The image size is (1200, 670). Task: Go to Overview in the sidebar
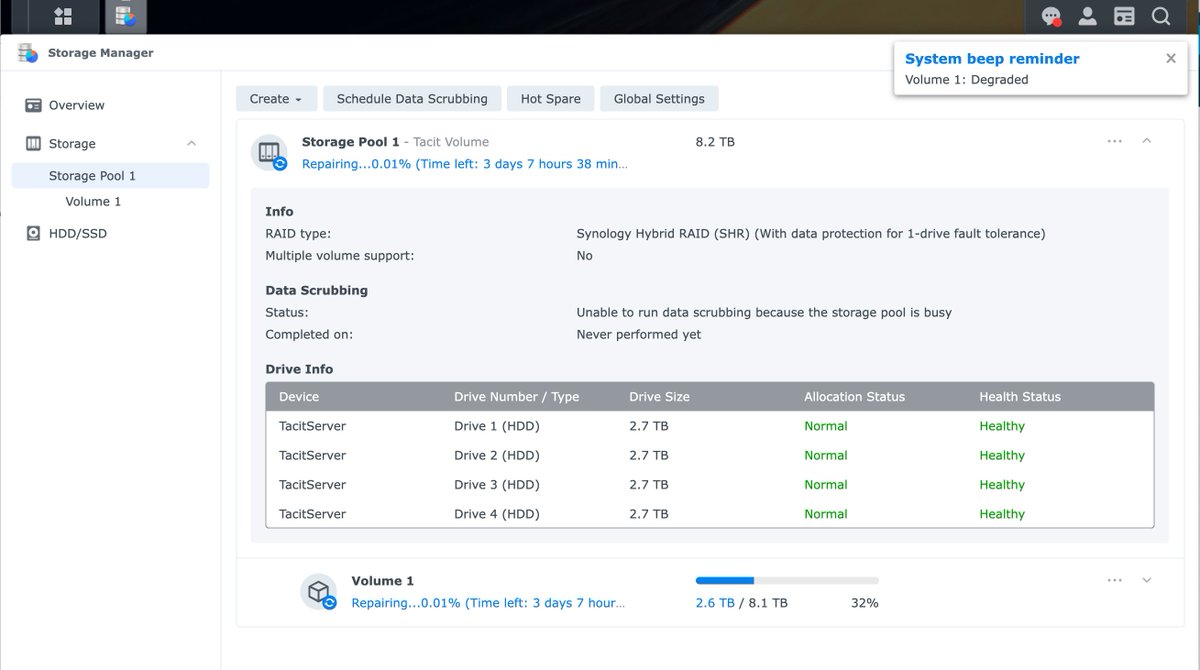click(77, 105)
